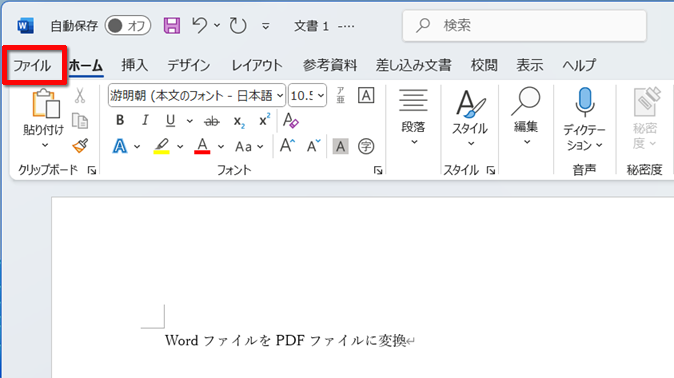This screenshot has width=674, height=378.
Task: Open the font name combo box
Action: point(197,95)
